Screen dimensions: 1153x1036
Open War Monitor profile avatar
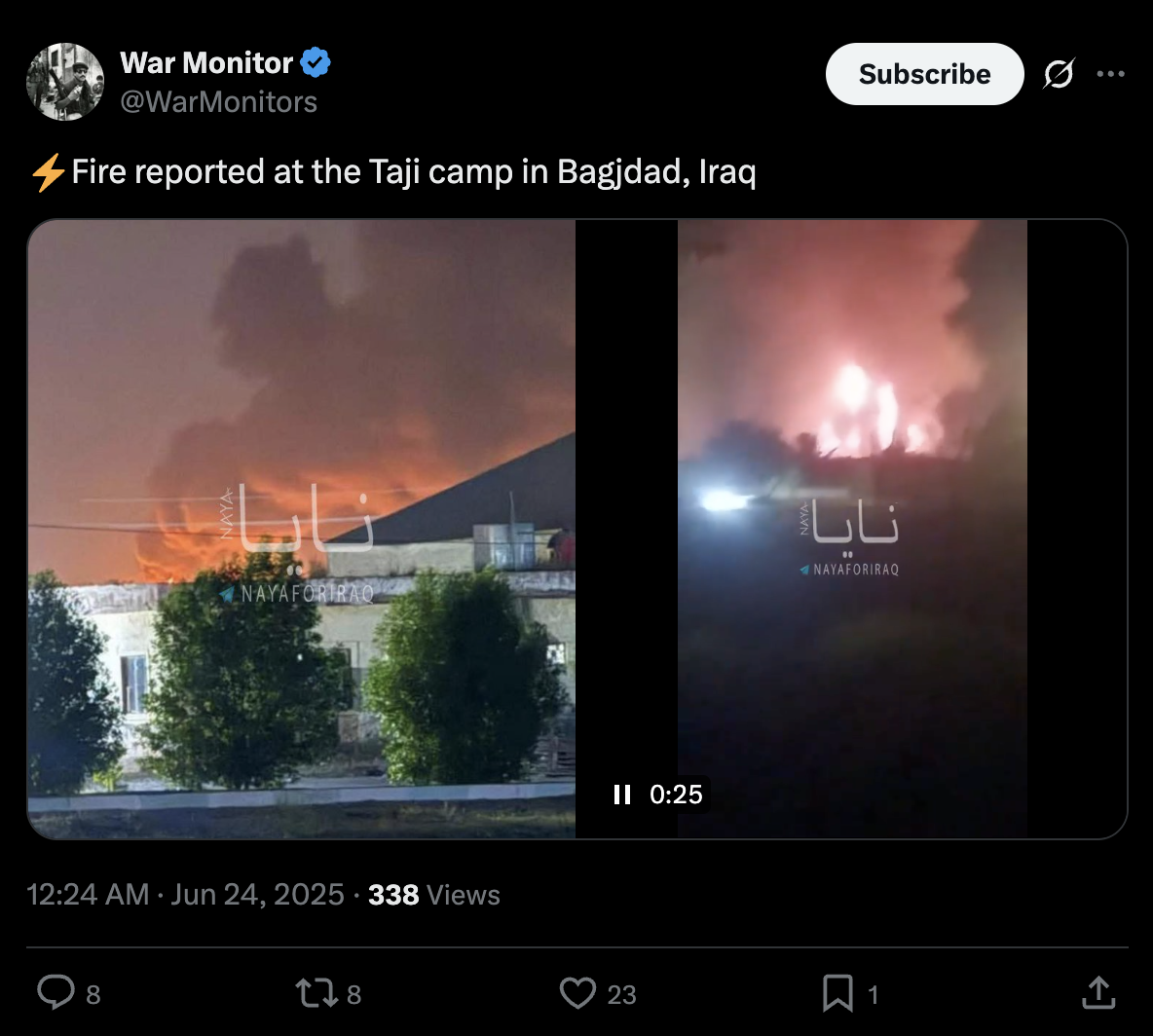coord(64,82)
